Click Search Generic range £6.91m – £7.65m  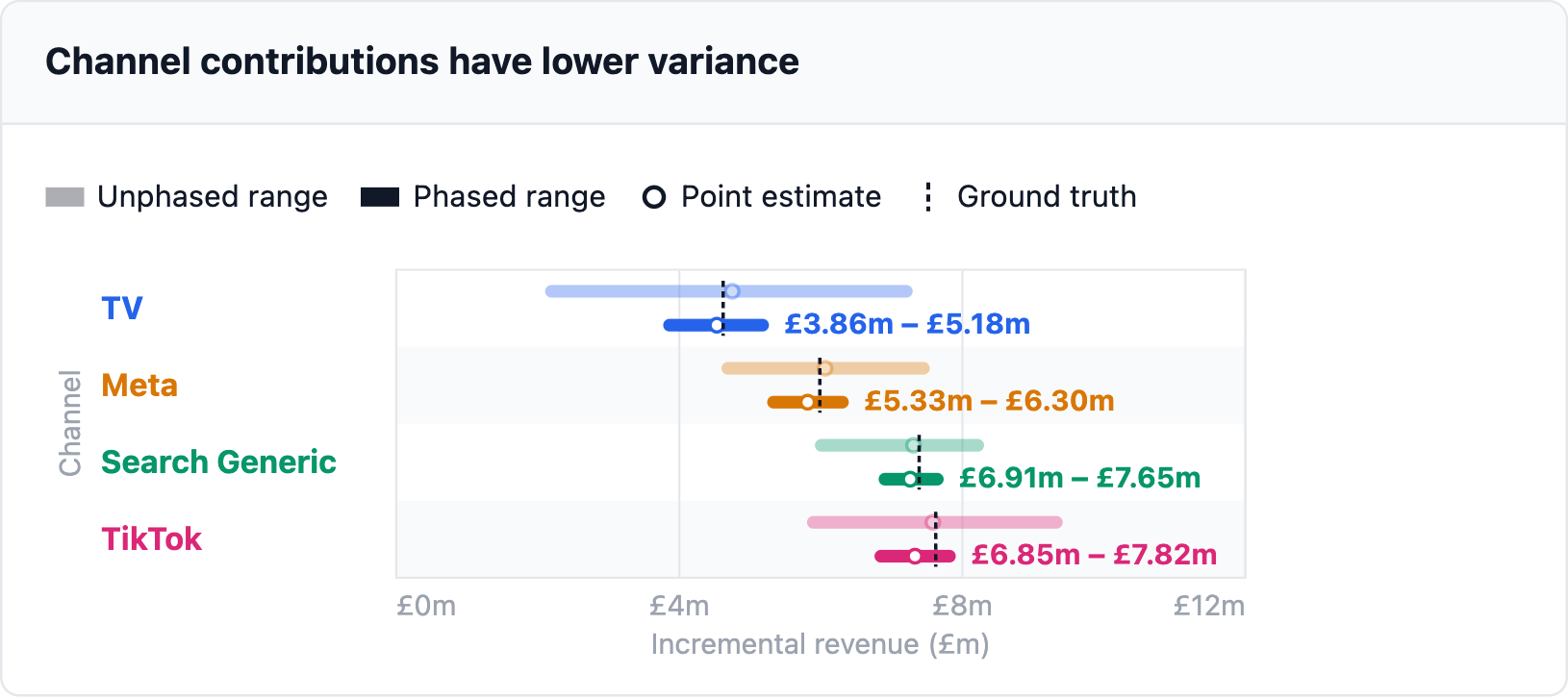coord(1079,478)
